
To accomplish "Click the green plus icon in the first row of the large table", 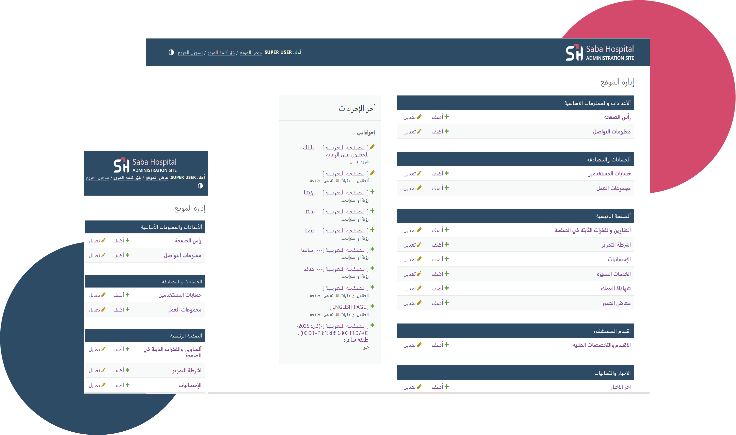I will click(446, 117).
